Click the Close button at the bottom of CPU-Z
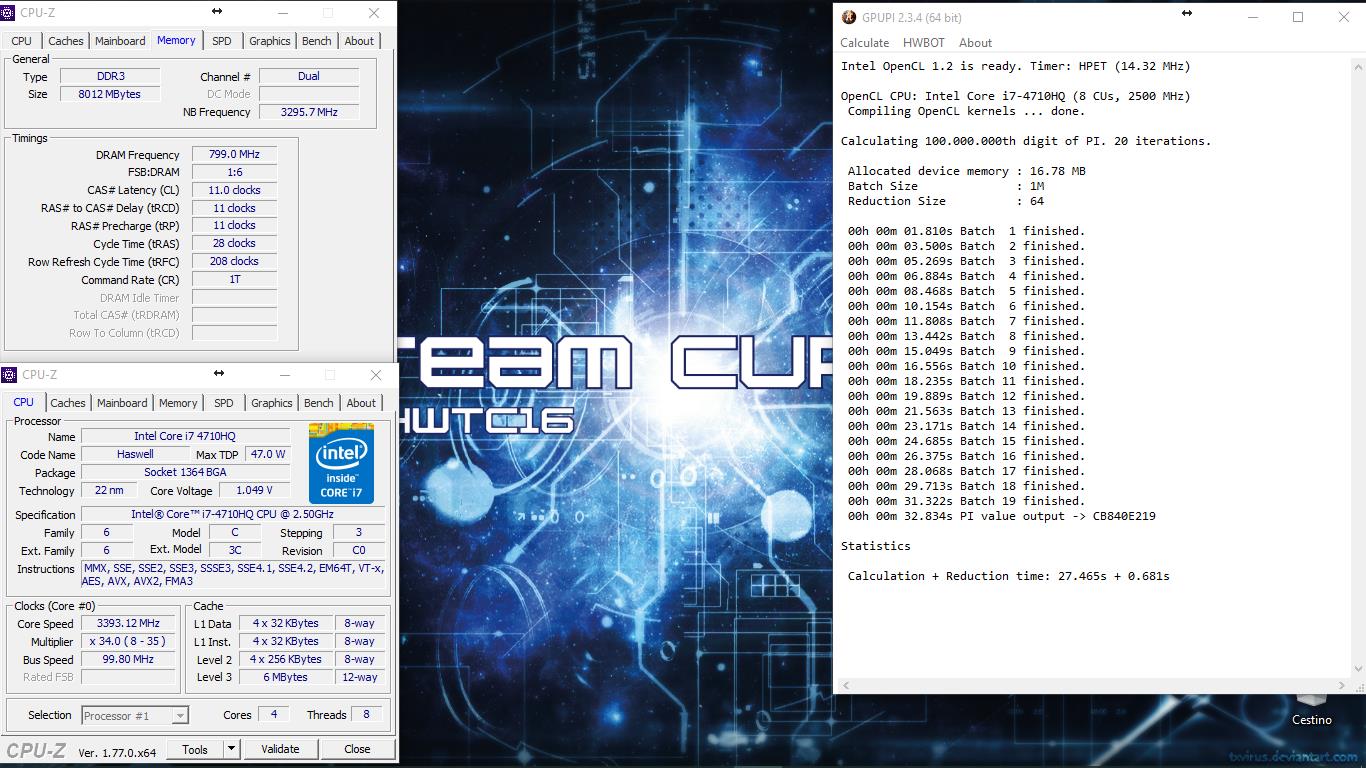 pos(357,749)
